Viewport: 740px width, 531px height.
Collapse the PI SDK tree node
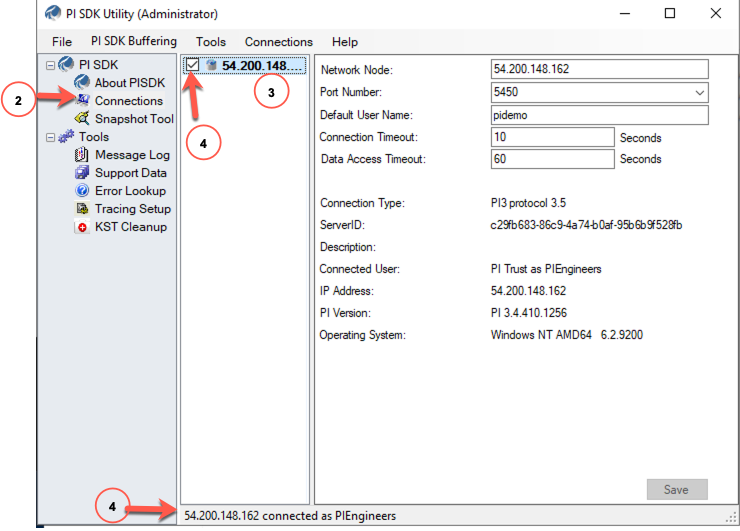50,65
